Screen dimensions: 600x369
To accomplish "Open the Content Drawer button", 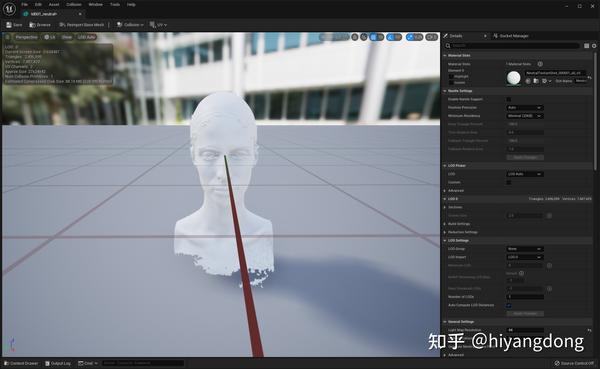I will click(x=21, y=363).
